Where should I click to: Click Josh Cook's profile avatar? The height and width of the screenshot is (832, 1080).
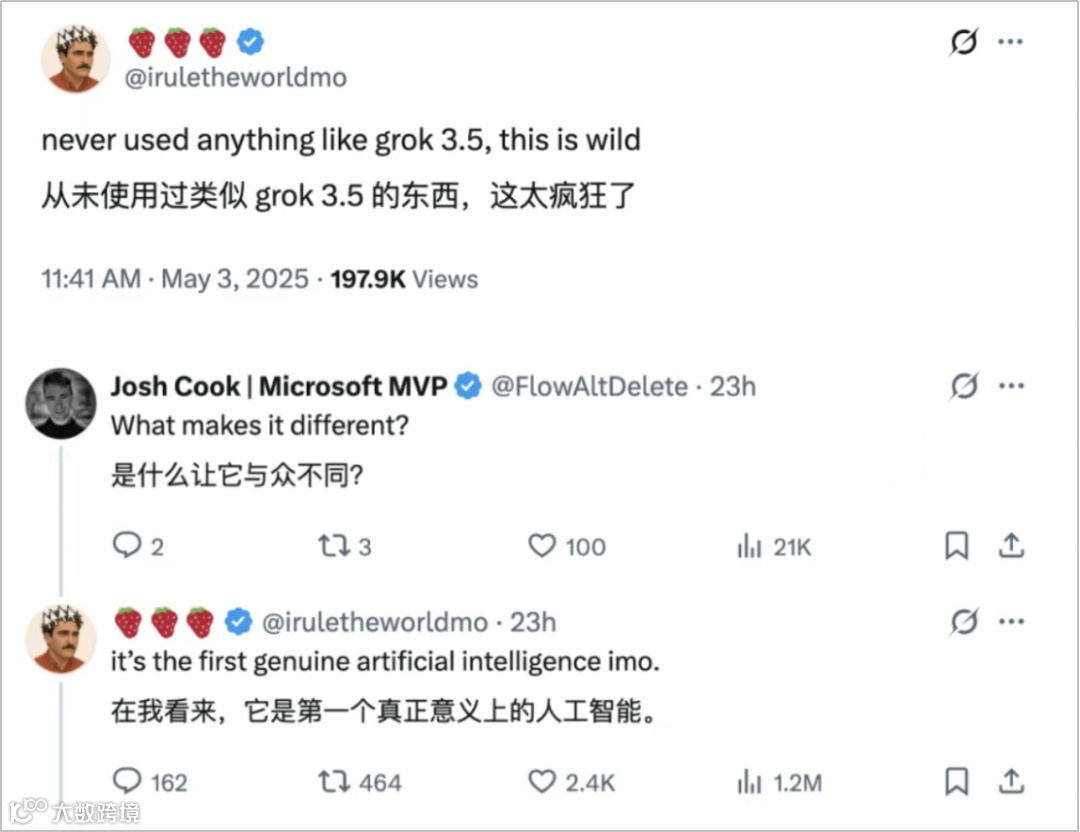point(61,403)
